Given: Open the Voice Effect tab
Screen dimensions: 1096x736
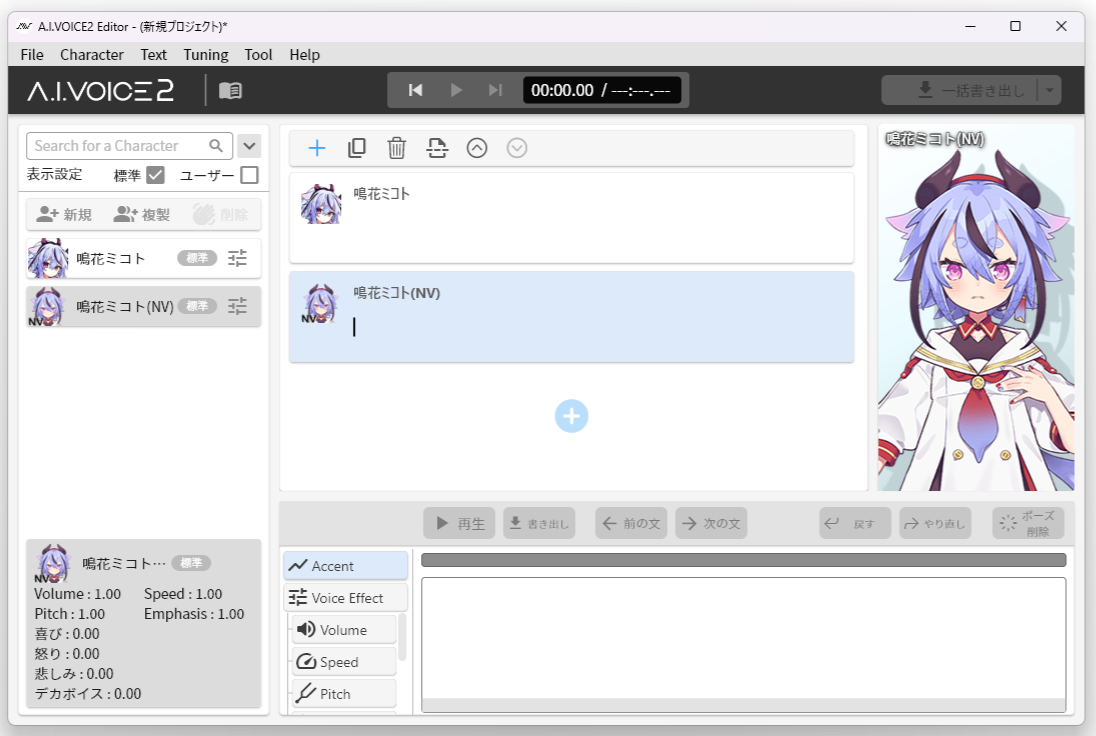Looking at the screenshot, I should click(x=345, y=598).
